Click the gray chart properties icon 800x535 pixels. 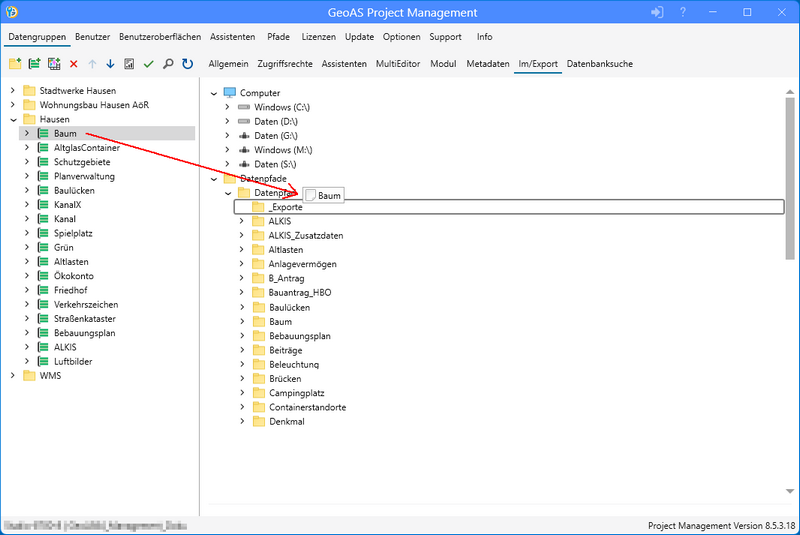point(129,64)
